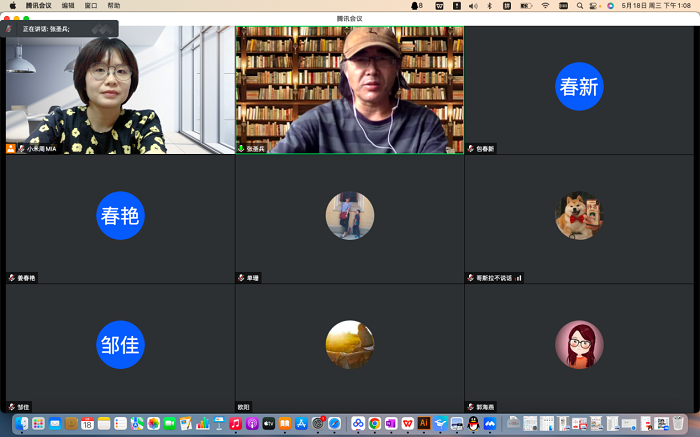Click the Shiba dog avatar of 哥斯拉不说话
700x437 pixels.
point(579,215)
